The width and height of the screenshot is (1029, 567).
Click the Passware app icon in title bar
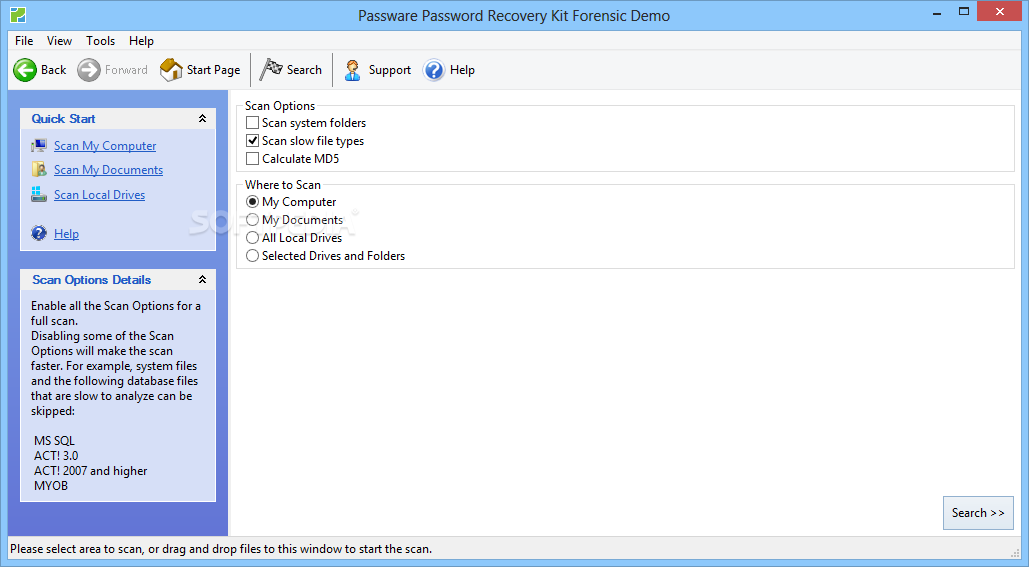tap(18, 14)
